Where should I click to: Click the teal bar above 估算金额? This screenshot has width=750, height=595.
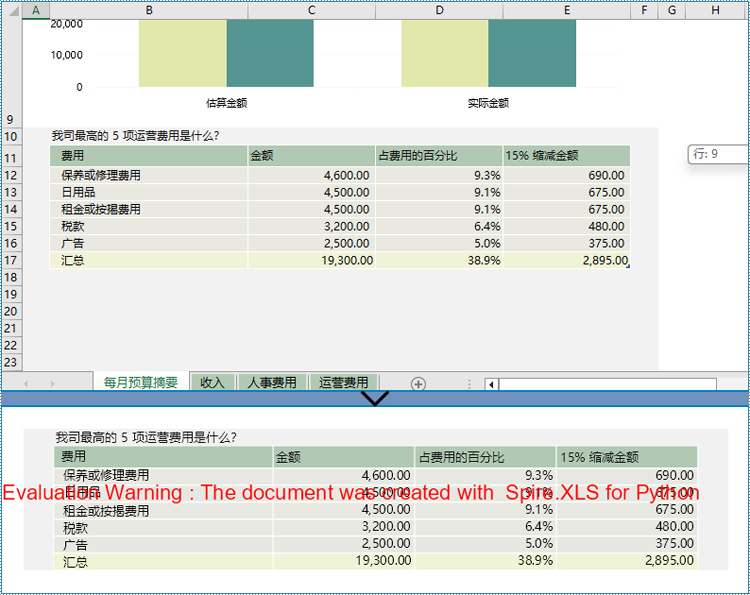click(x=270, y=53)
